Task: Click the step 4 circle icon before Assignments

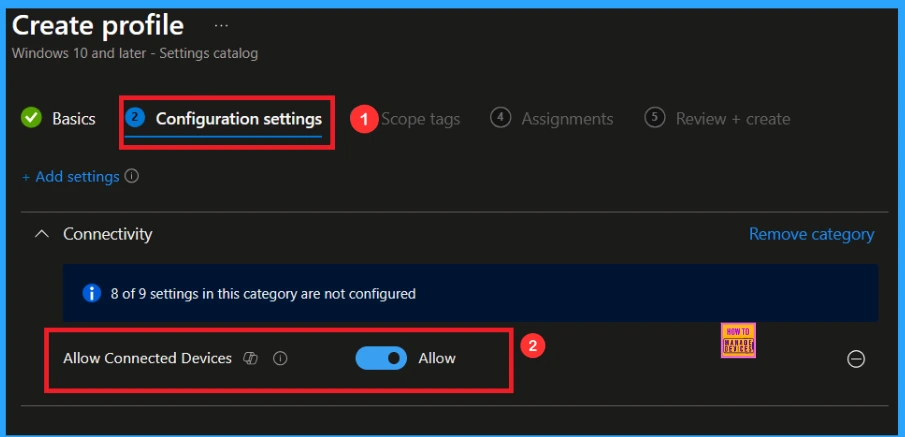Action: click(500, 118)
